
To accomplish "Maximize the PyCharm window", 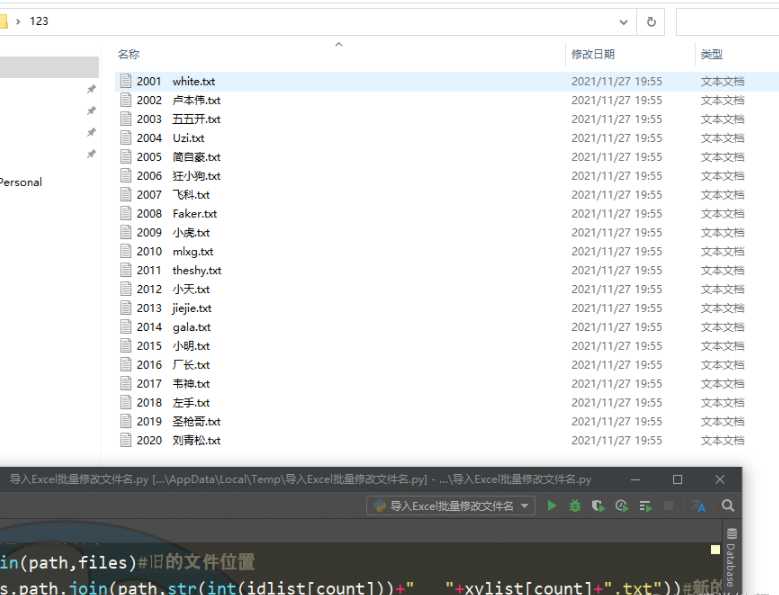I will pos(677,480).
